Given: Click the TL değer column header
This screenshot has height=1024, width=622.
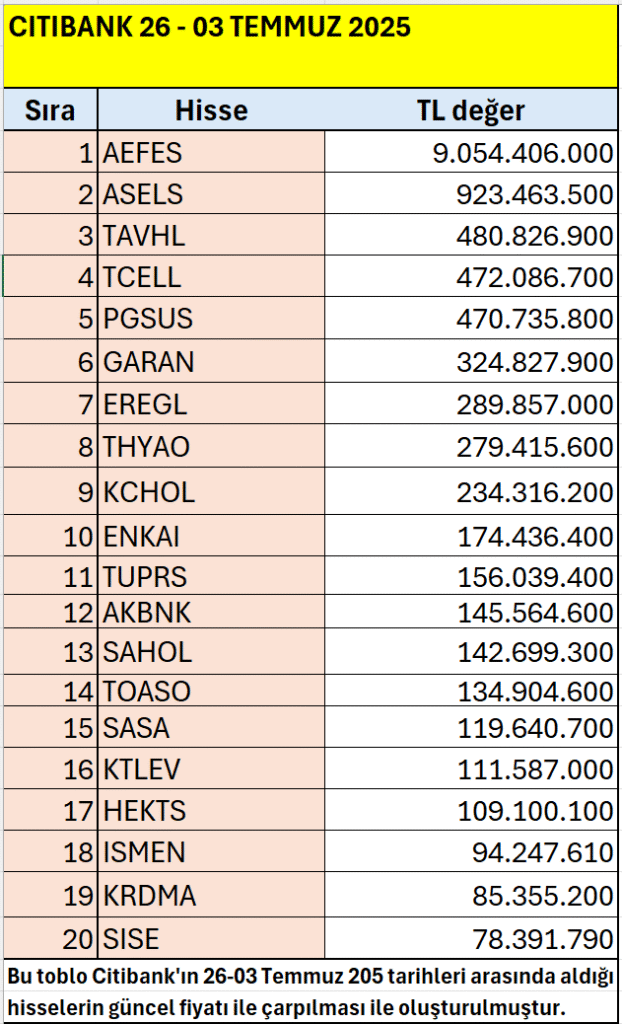Looking at the screenshot, I should (471, 110).
